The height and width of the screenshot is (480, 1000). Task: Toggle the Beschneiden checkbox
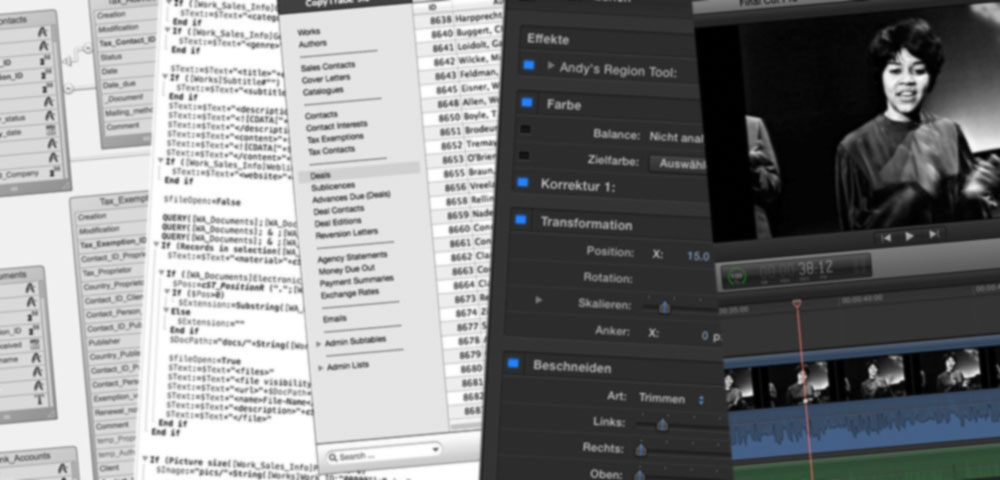[x=513, y=363]
